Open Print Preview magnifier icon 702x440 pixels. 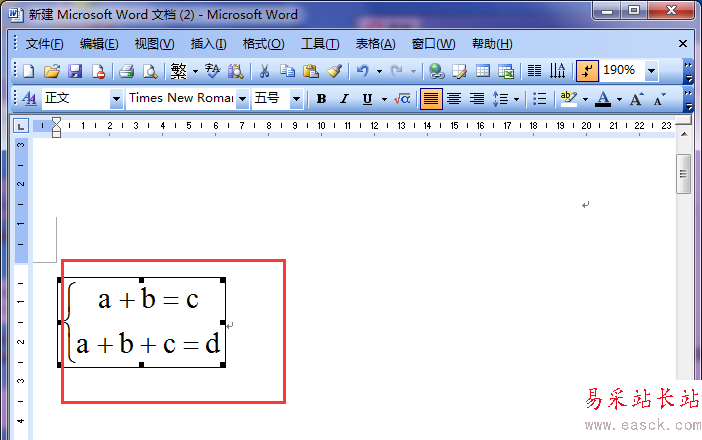point(150,71)
